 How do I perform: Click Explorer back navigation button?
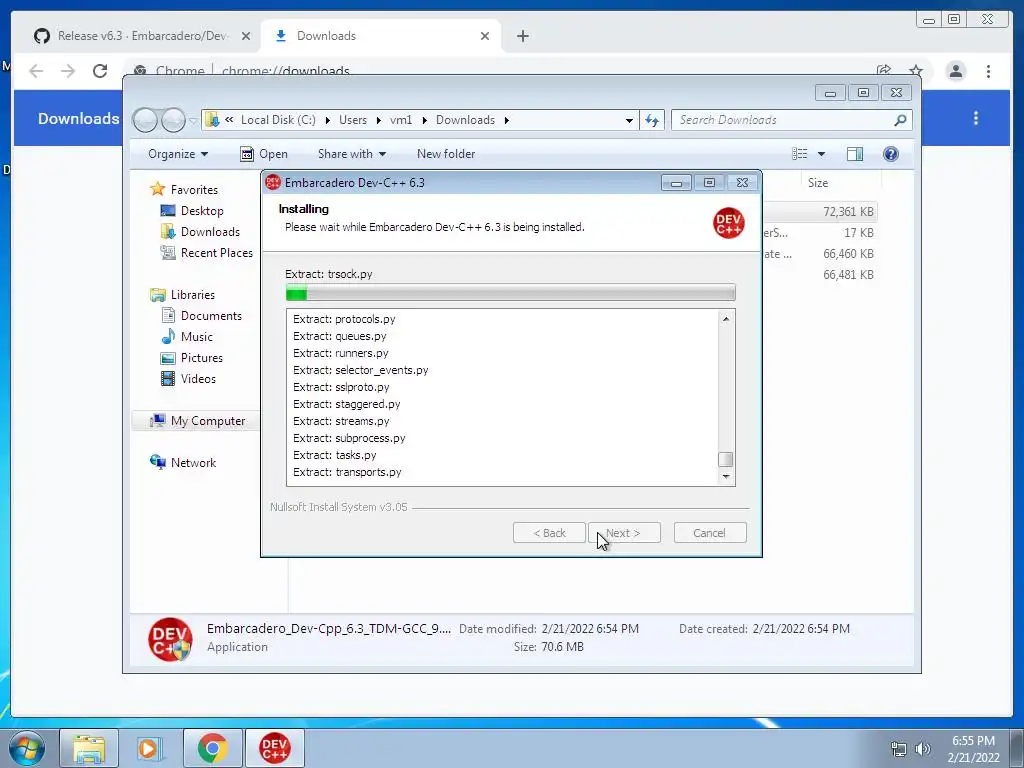[x=145, y=120]
